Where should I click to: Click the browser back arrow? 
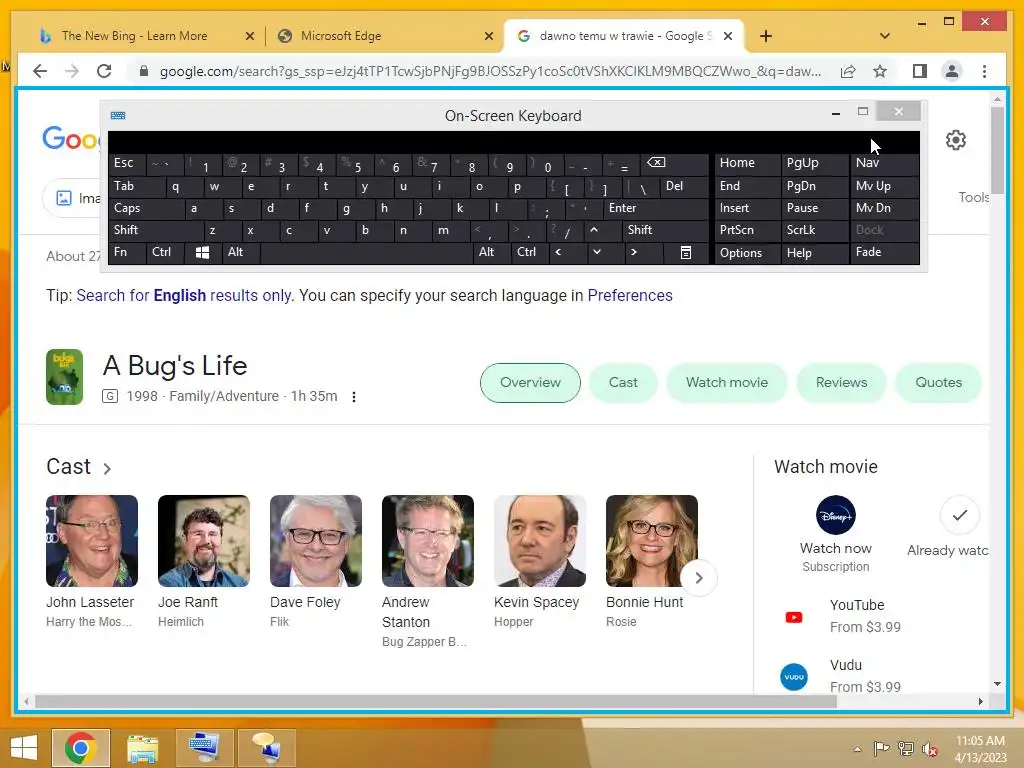pyautogui.click(x=40, y=71)
